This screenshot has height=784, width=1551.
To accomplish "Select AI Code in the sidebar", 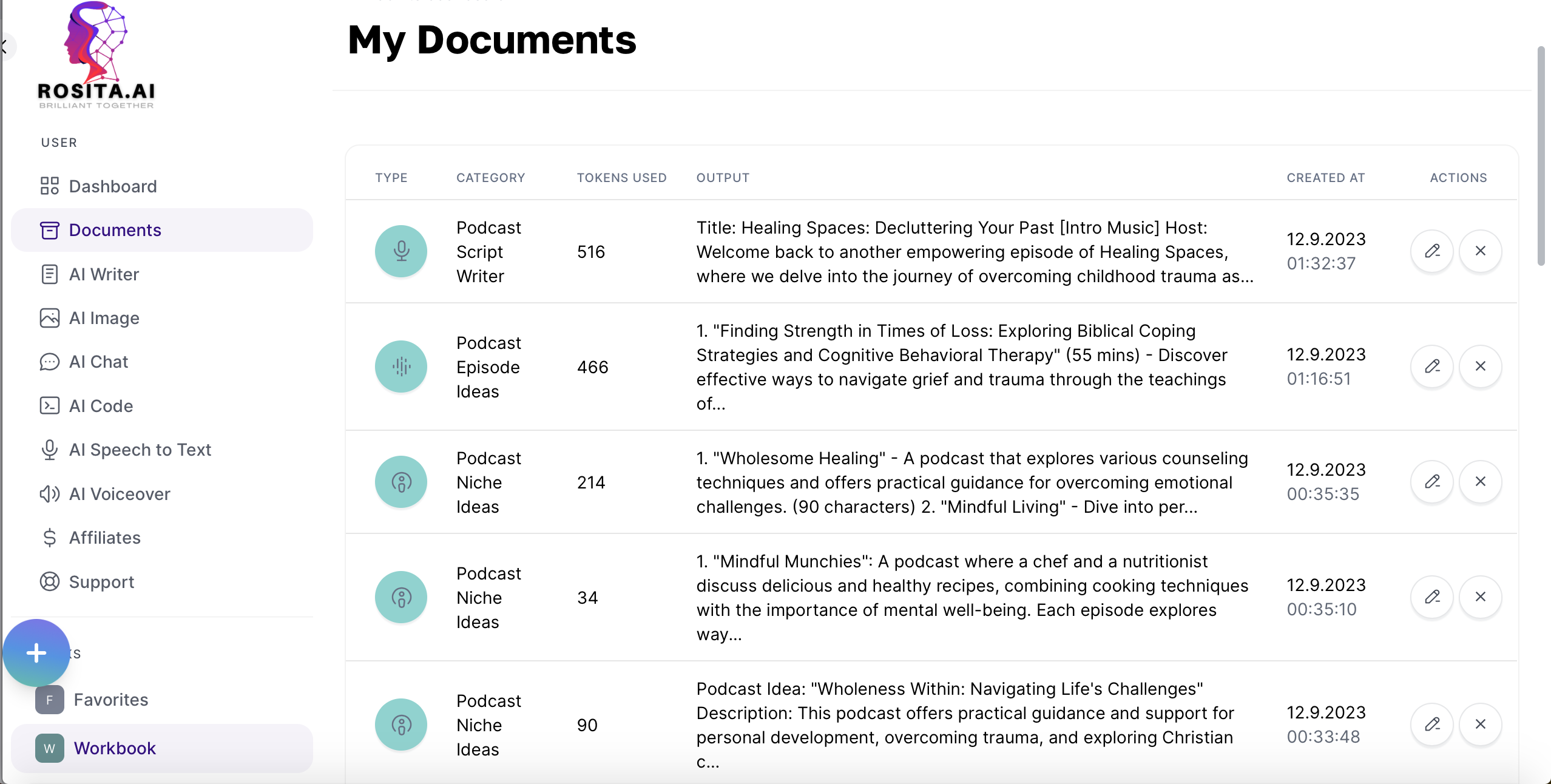I will coord(101,406).
